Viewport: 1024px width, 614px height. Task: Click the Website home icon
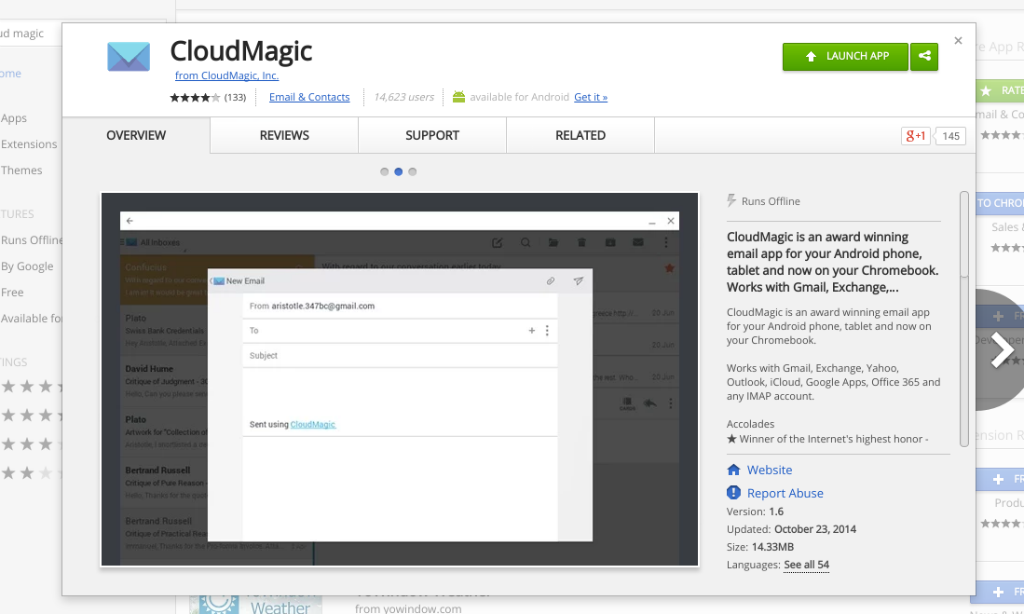pos(734,470)
